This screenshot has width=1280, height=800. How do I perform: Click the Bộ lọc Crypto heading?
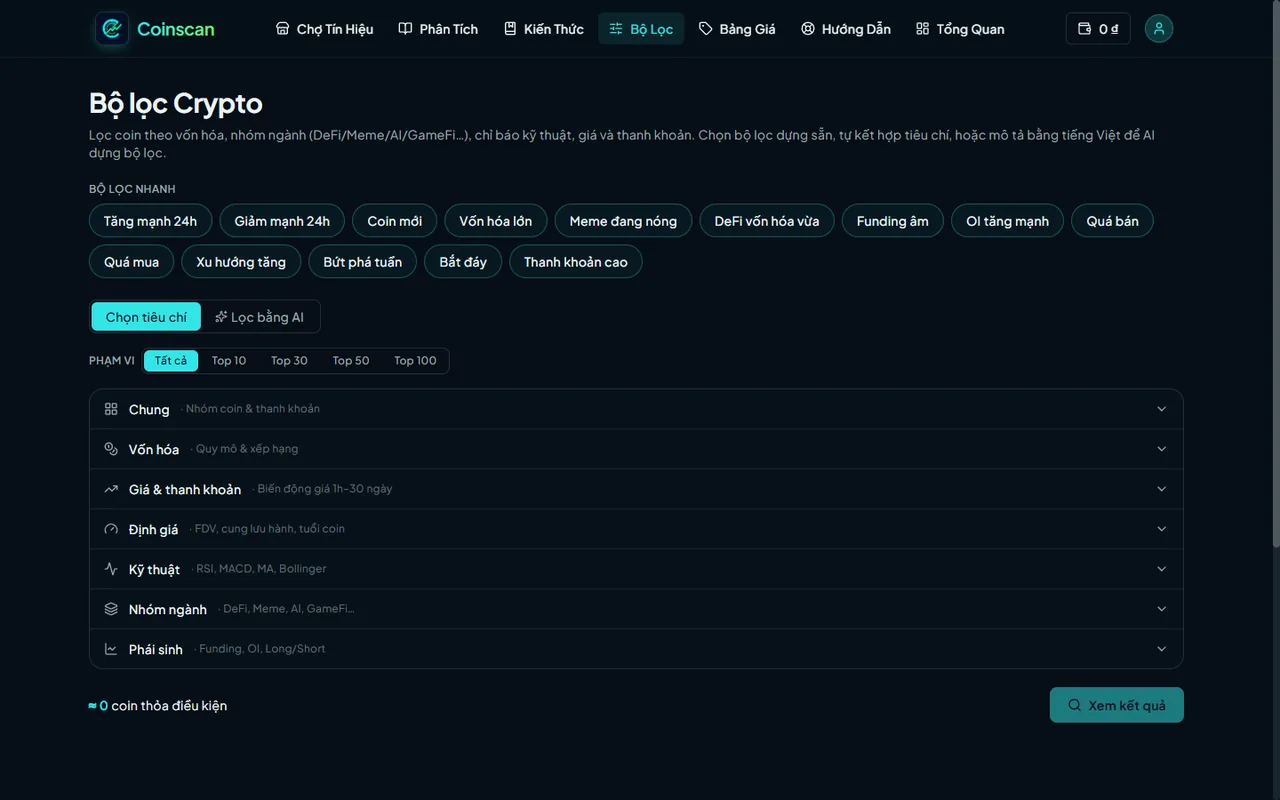176,103
